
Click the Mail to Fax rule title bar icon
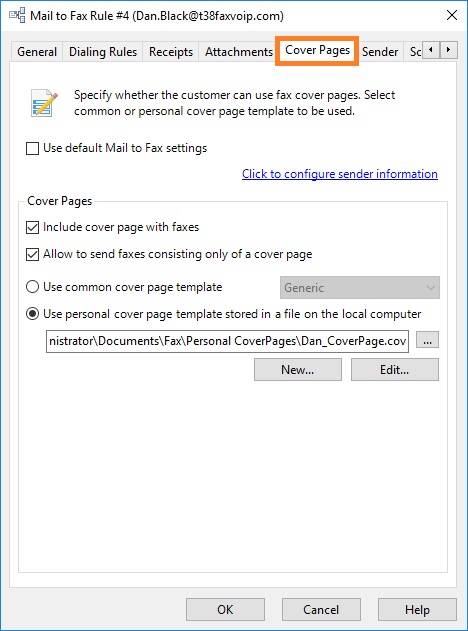17,16
